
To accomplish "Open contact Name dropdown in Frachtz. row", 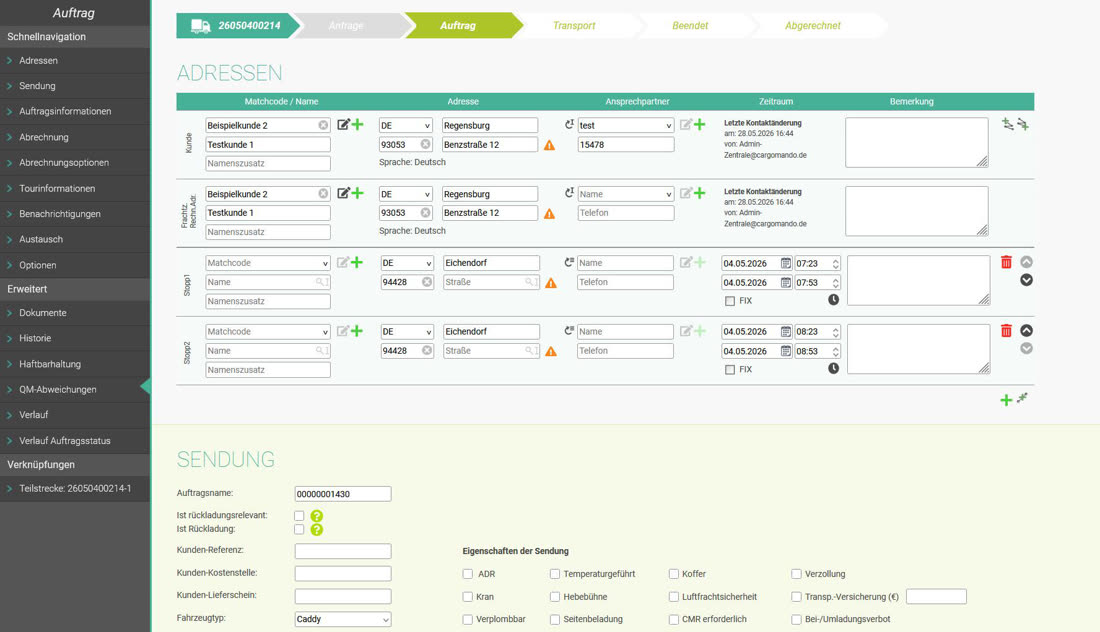I will [x=626, y=194].
